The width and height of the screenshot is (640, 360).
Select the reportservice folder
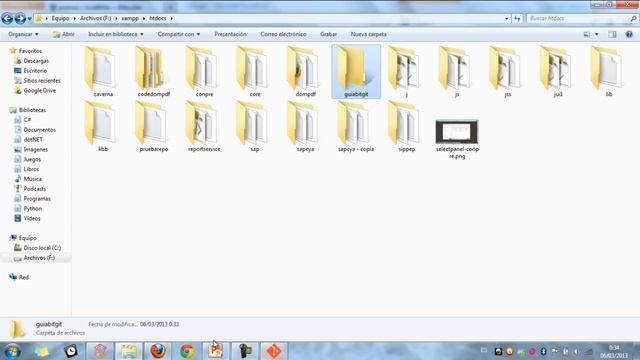coord(204,127)
